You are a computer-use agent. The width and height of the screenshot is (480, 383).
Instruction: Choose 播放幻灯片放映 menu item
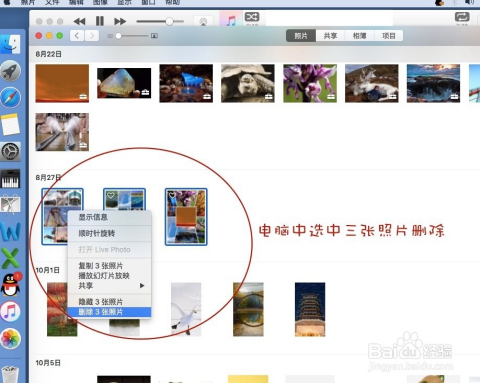click(x=109, y=276)
